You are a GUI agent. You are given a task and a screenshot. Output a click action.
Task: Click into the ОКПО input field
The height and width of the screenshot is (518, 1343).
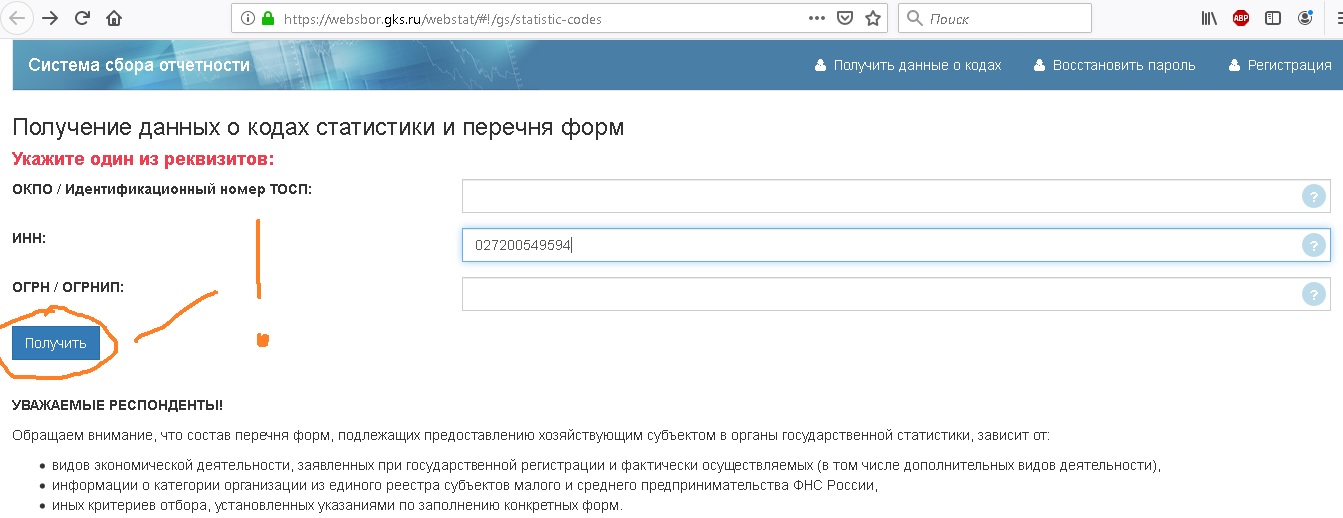click(x=880, y=197)
